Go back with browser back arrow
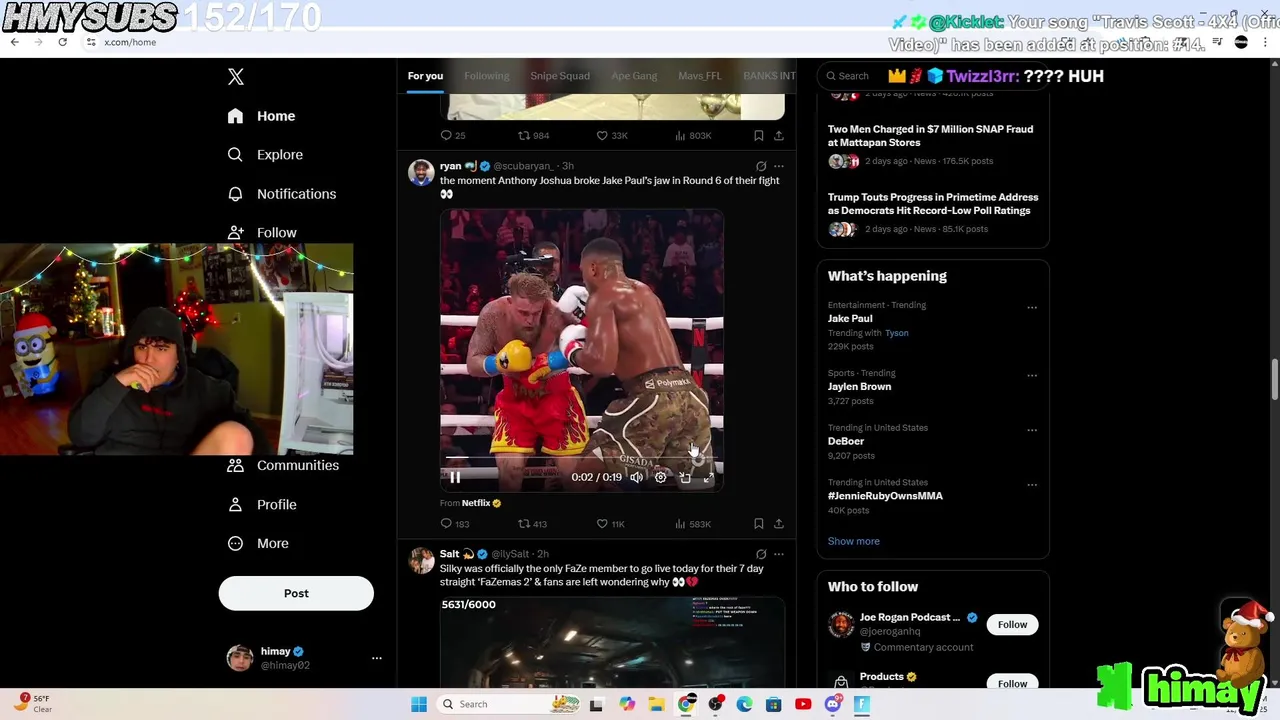This screenshot has height=720, width=1280. pyautogui.click(x=14, y=42)
